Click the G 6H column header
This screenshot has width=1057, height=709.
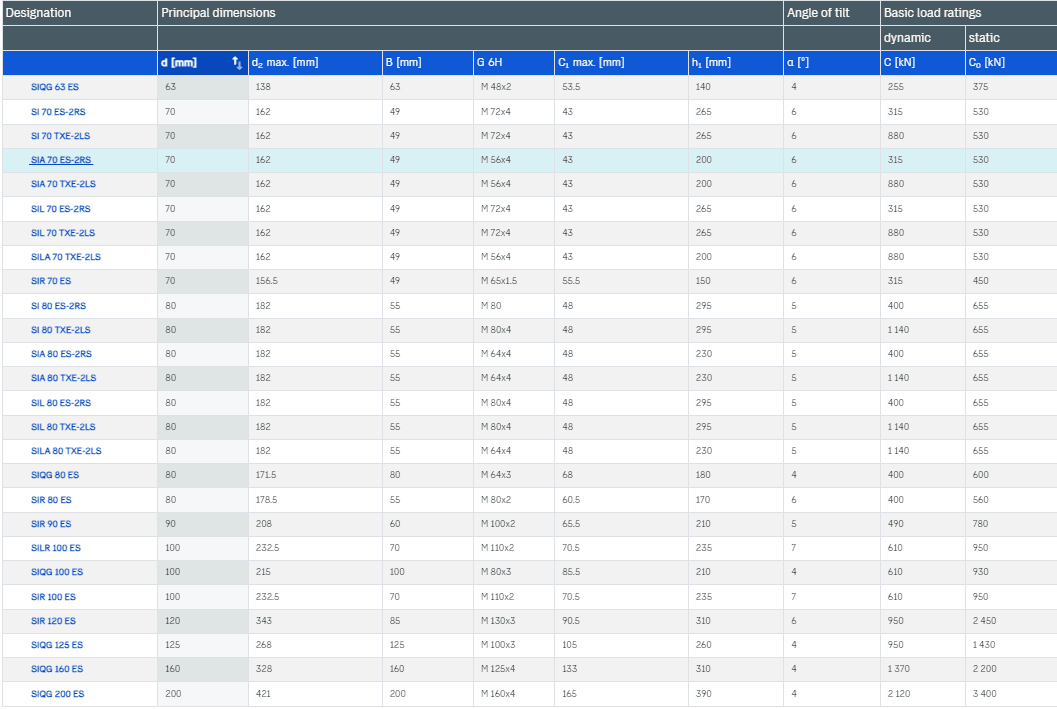pos(489,63)
